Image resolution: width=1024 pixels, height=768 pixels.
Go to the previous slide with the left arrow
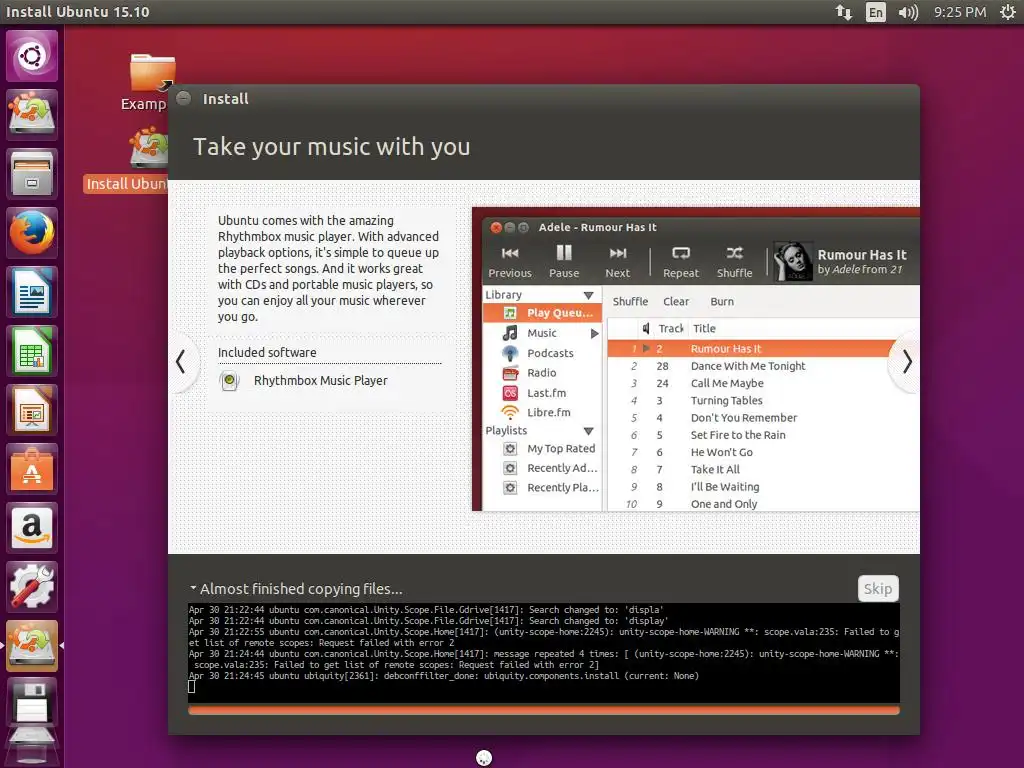pyautogui.click(x=181, y=361)
